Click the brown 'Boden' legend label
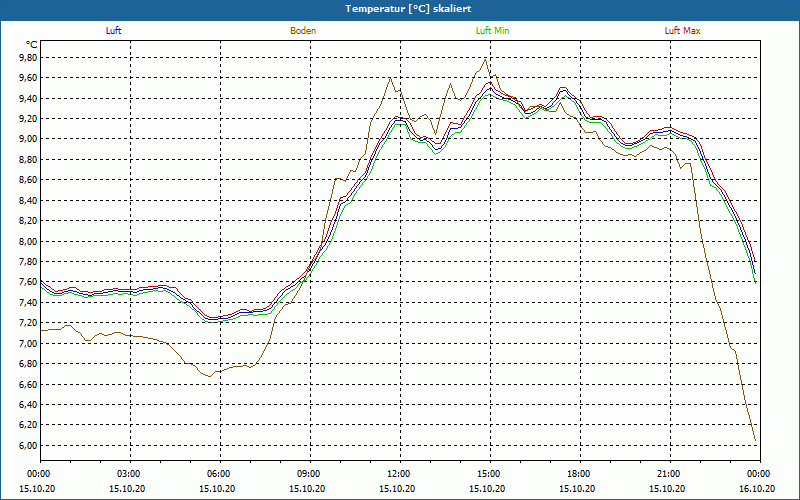The image size is (800, 500). 303,31
